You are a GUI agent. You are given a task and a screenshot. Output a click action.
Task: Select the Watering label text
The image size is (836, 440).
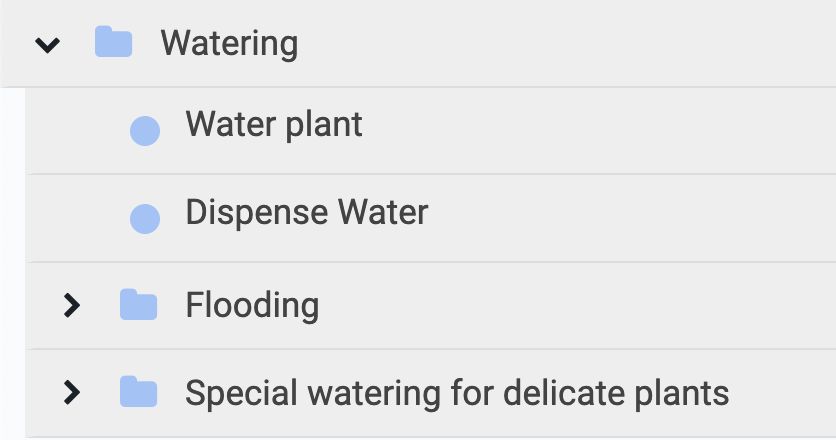pyautogui.click(x=229, y=44)
